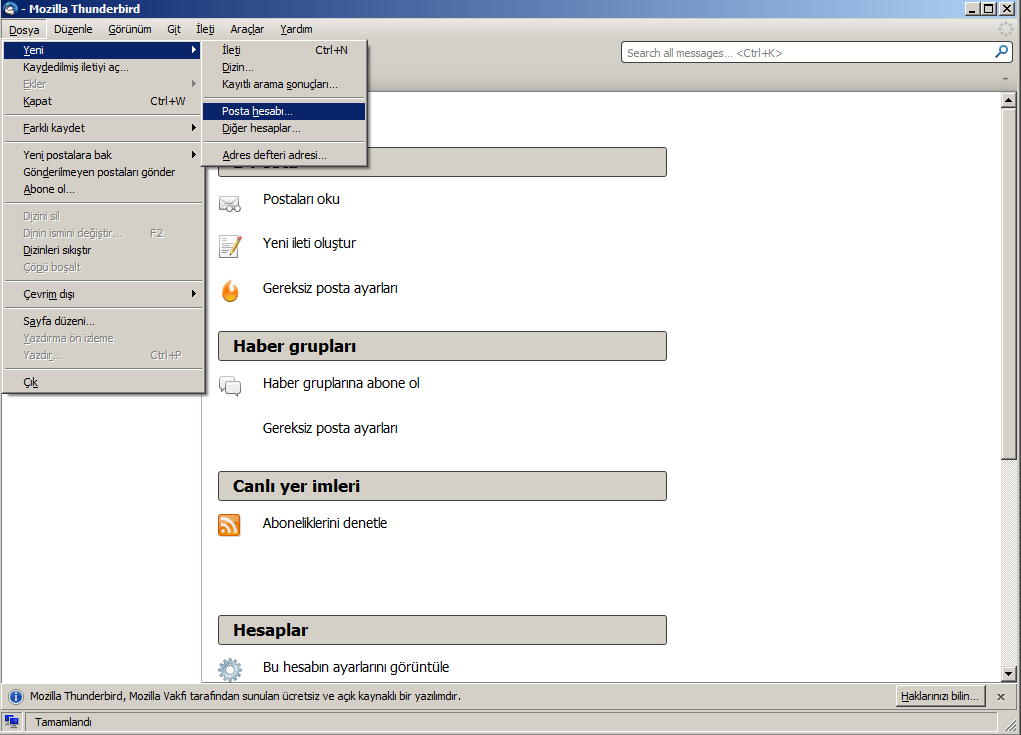Screen dimensions: 1021x735
Task: Choose İleti Ctrl+N in submenu
Action: click(x=284, y=50)
